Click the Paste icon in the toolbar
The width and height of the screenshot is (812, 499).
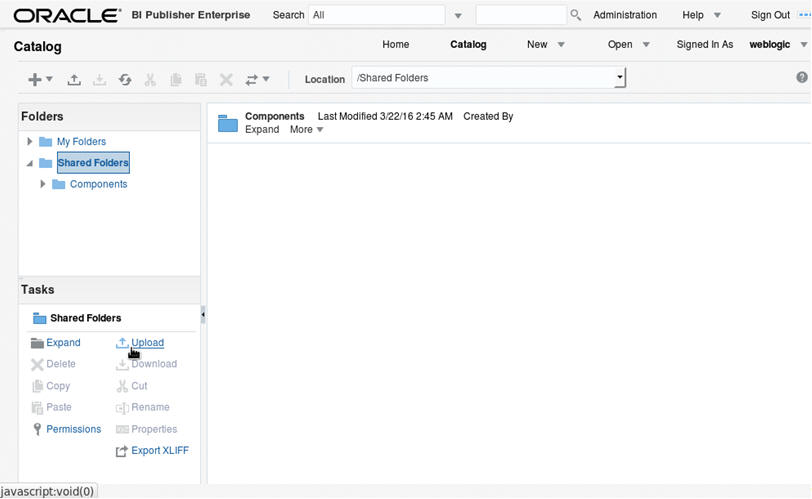click(x=201, y=79)
